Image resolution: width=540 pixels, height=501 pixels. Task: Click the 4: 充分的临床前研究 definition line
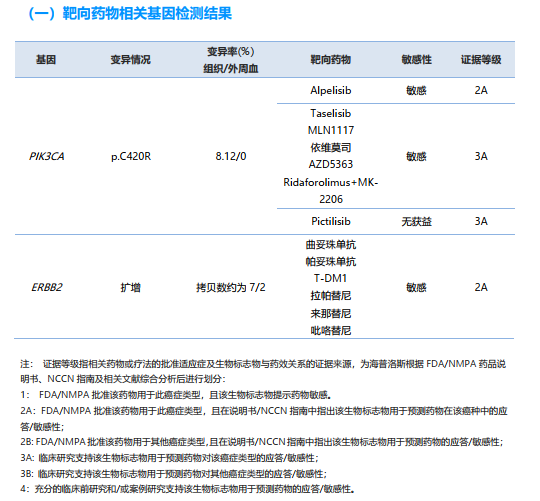(187, 489)
